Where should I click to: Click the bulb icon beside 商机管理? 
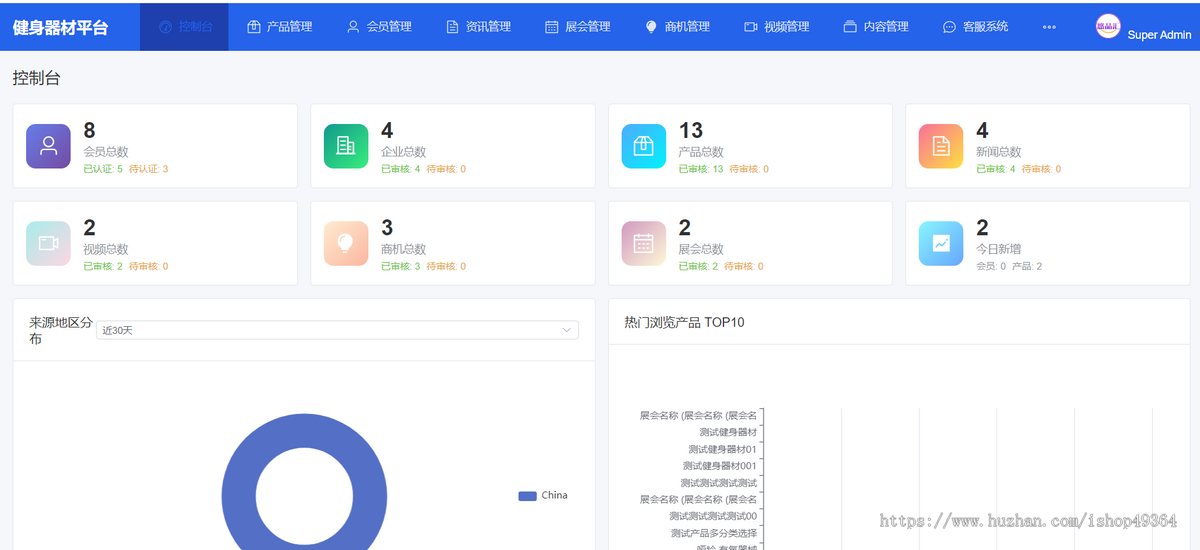click(651, 27)
